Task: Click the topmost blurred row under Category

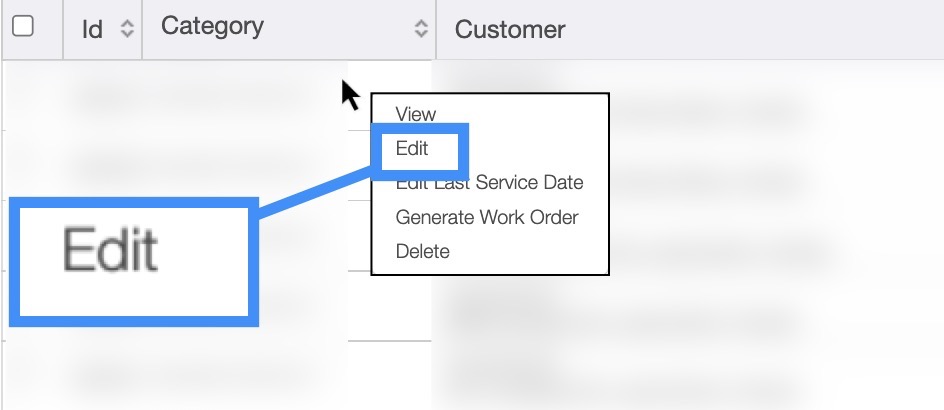Action: pyautogui.click(x=200, y=95)
